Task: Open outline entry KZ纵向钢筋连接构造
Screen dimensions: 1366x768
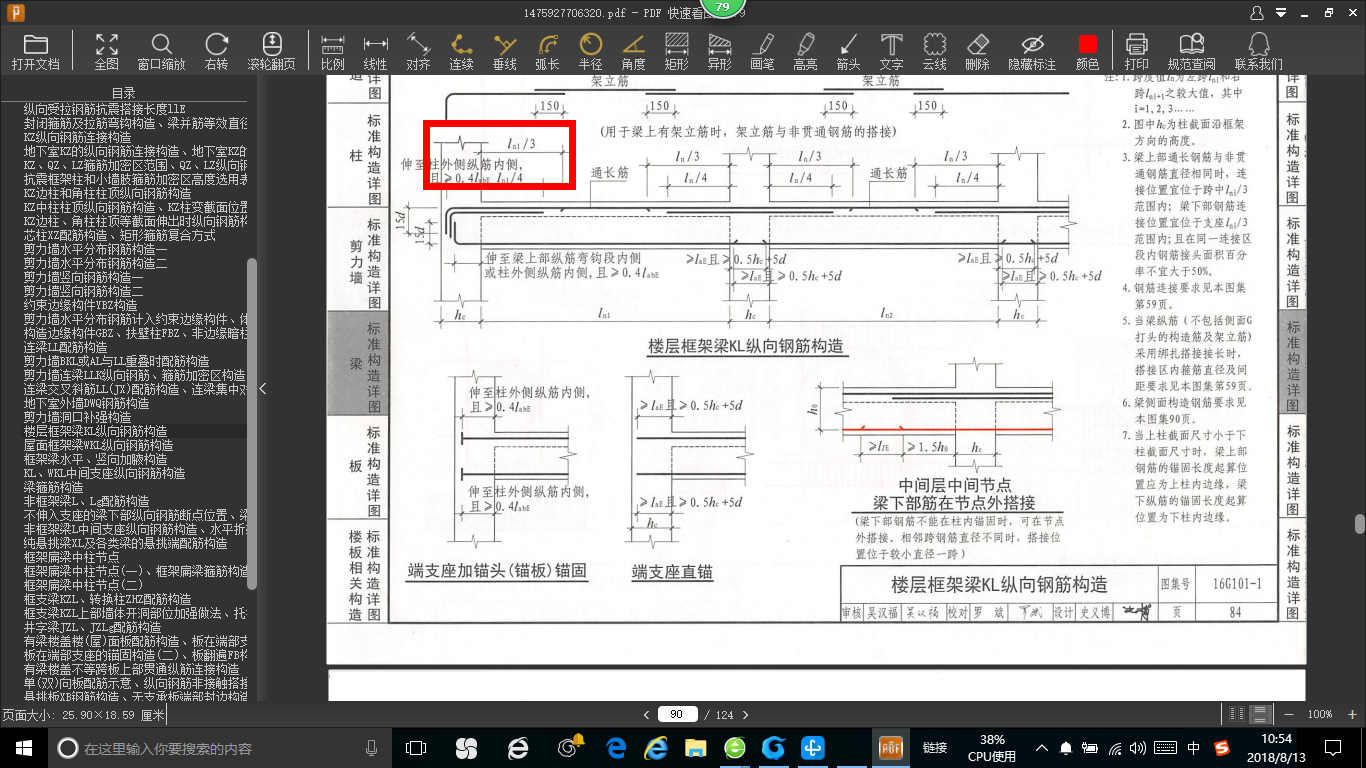Action: [x=77, y=137]
